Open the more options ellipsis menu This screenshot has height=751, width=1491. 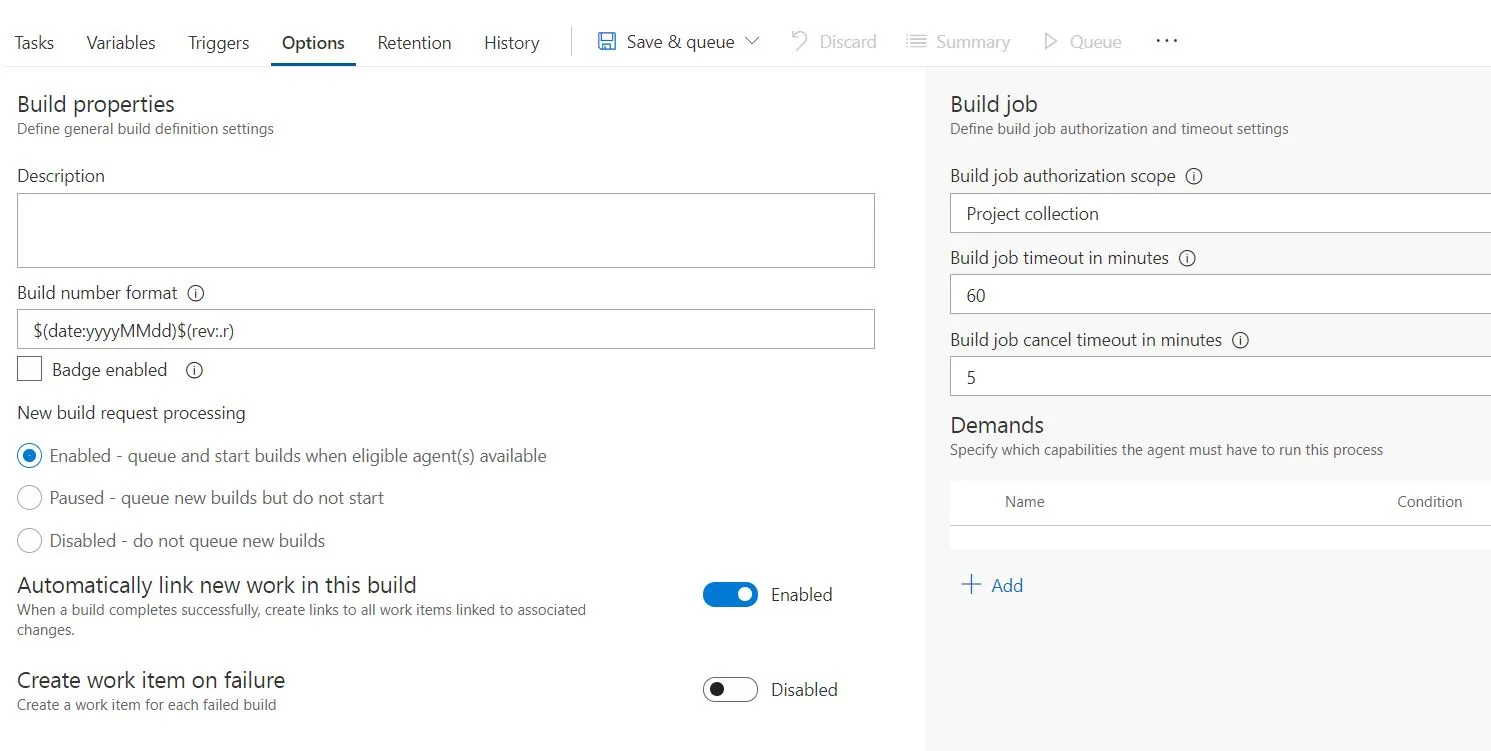(x=1166, y=42)
